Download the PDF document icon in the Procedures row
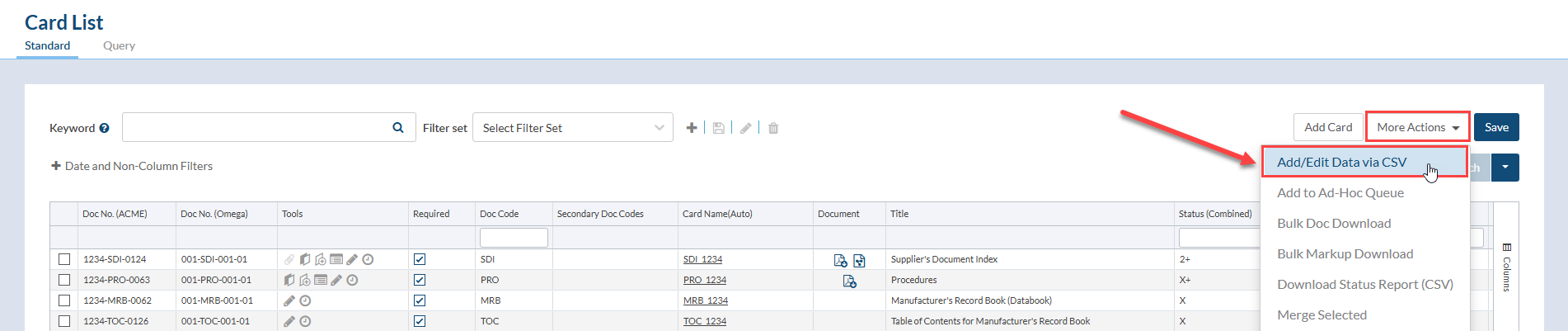 point(849,281)
